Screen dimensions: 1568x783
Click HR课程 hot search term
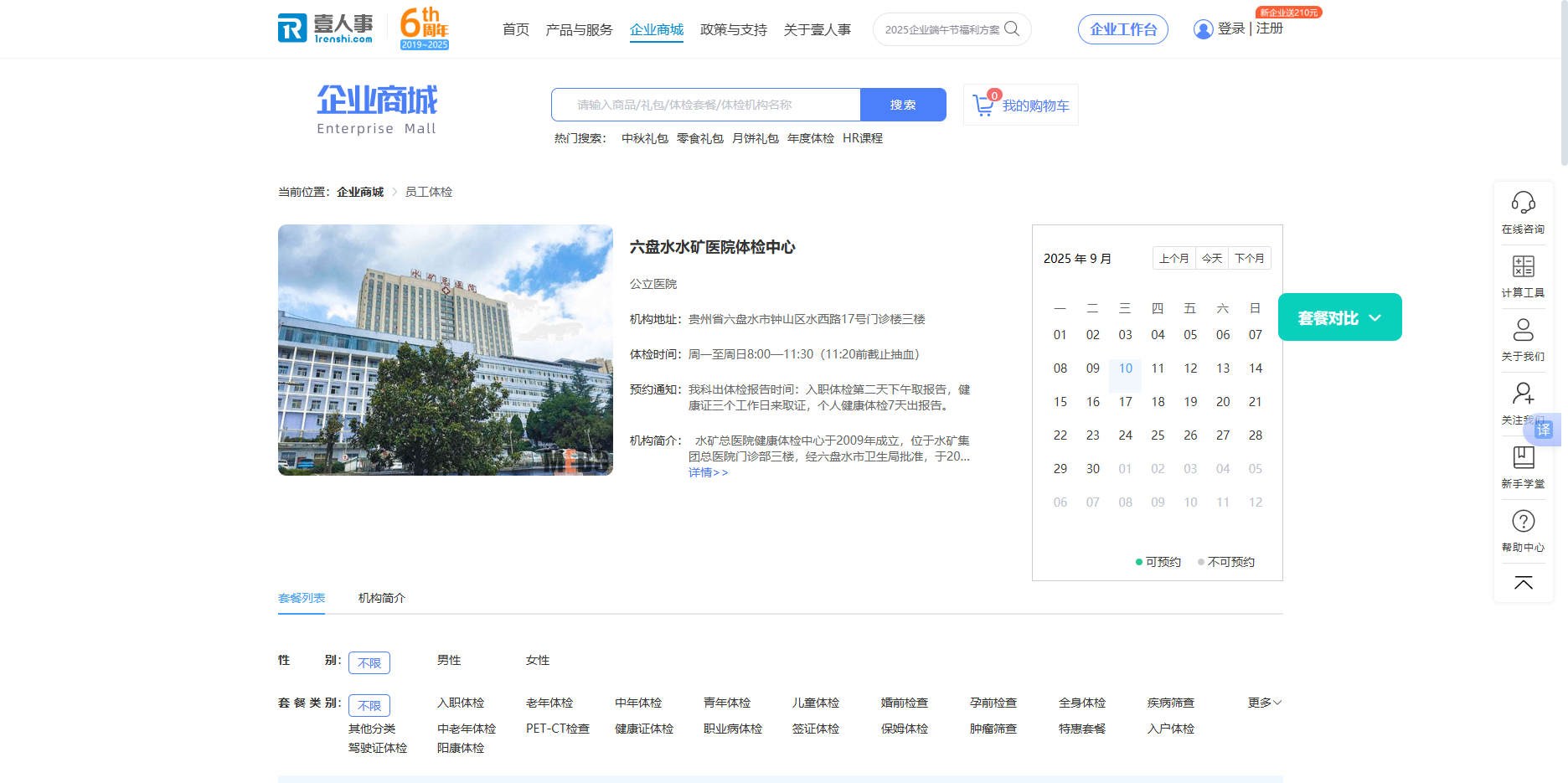point(863,139)
